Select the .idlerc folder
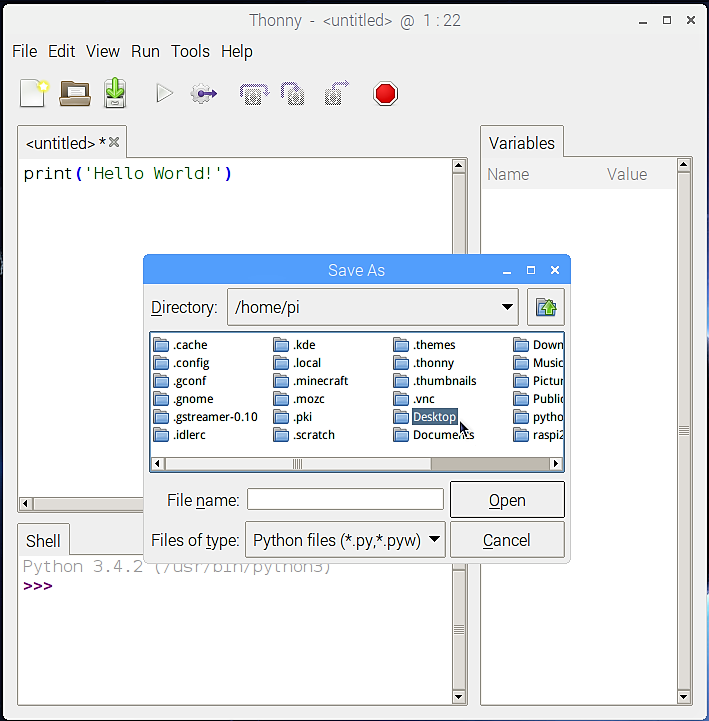The width and height of the screenshot is (709, 721). coord(179,435)
